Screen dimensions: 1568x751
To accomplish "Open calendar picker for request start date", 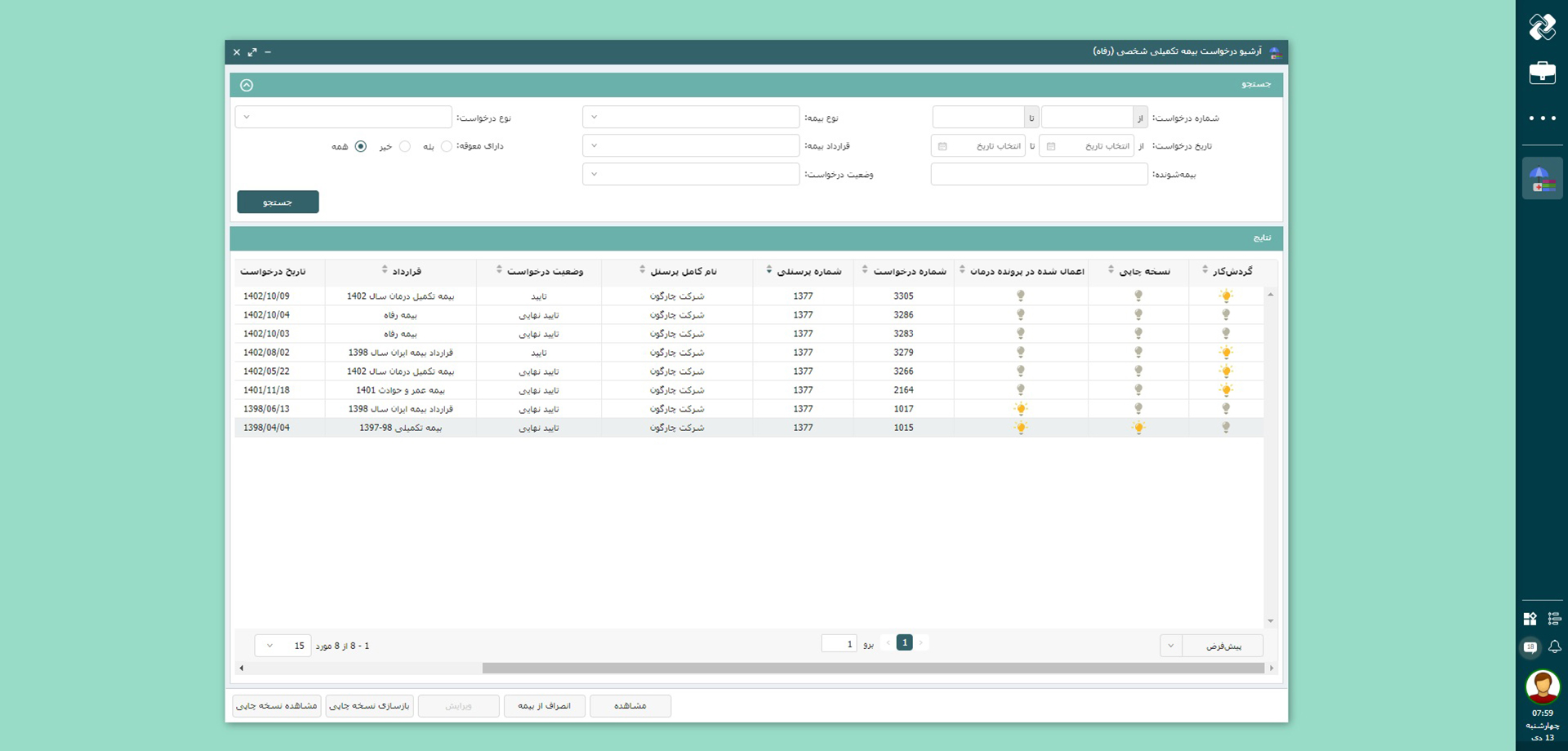I will click(1051, 146).
